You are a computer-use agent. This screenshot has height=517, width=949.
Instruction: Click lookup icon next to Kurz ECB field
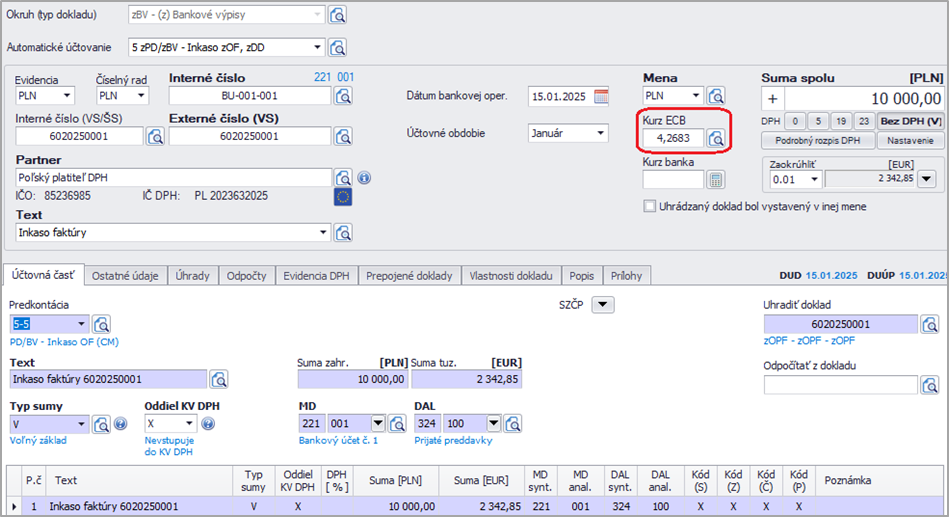[716, 139]
